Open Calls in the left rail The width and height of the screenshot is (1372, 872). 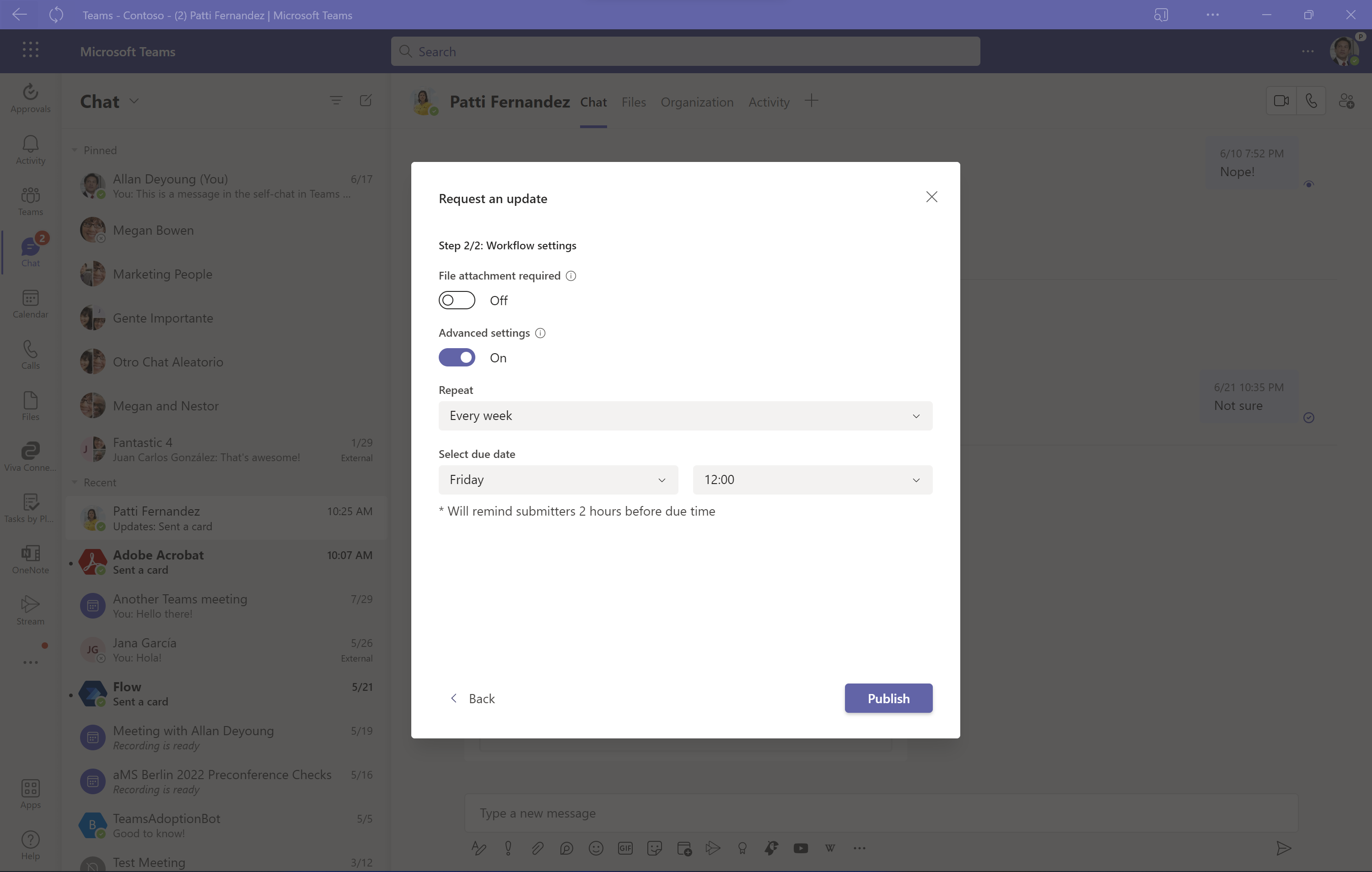pyautogui.click(x=30, y=355)
